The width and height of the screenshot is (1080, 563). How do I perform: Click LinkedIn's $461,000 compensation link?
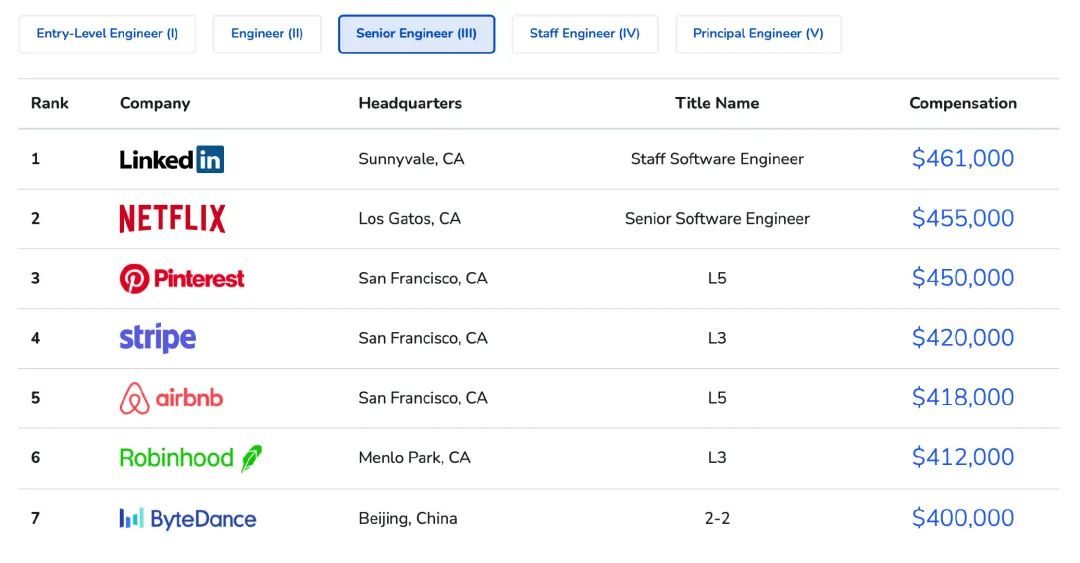tap(962, 159)
